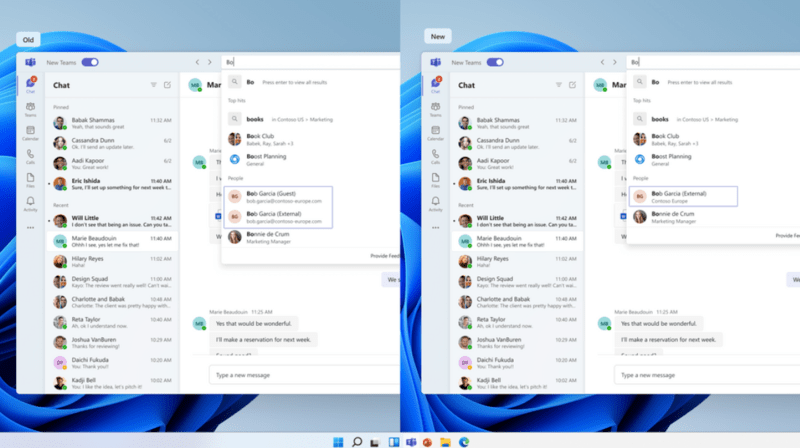Open Daichi Fukuda chat in New window
Viewport: 800px width, 448px height.
click(517, 363)
